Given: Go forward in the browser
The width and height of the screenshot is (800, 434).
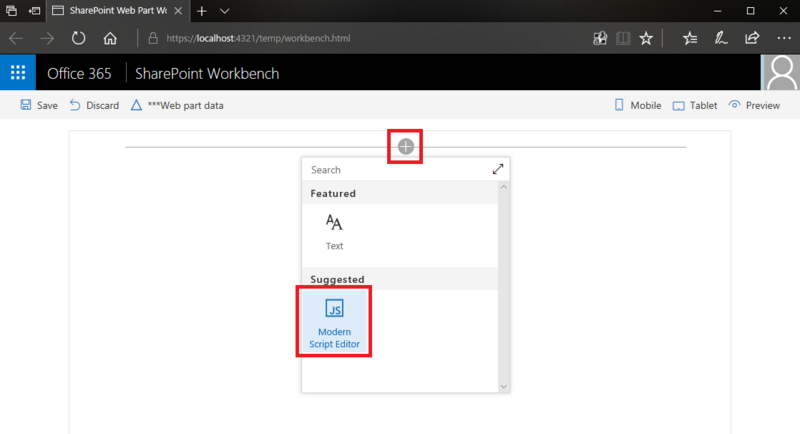Looking at the screenshot, I should (x=47, y=38).
